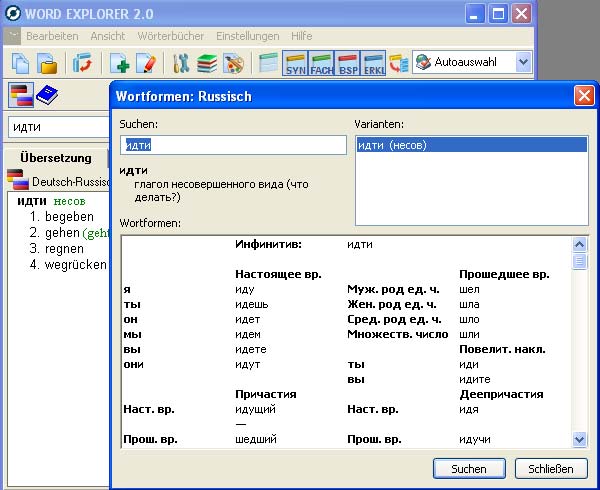Open the Bearbeiten menu

(52, 36)
